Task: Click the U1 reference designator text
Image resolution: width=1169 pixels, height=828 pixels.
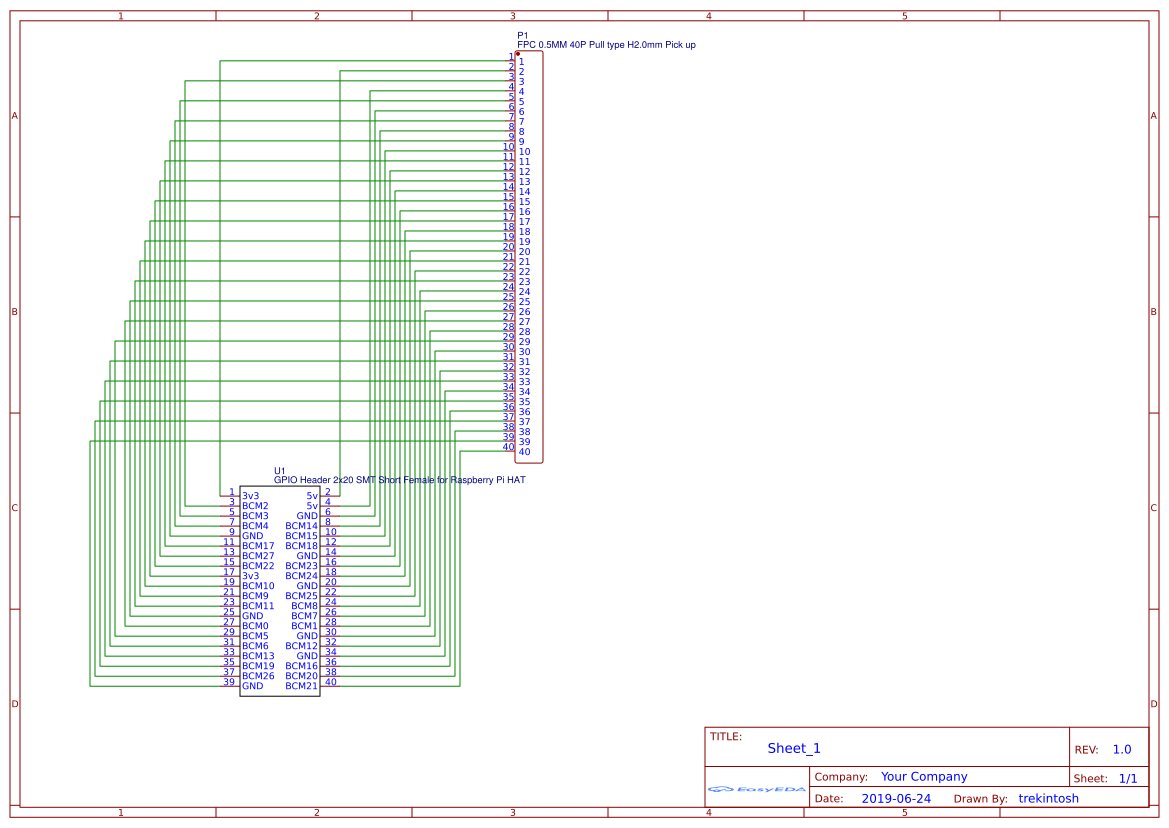Action: click(x=278, y=468)
